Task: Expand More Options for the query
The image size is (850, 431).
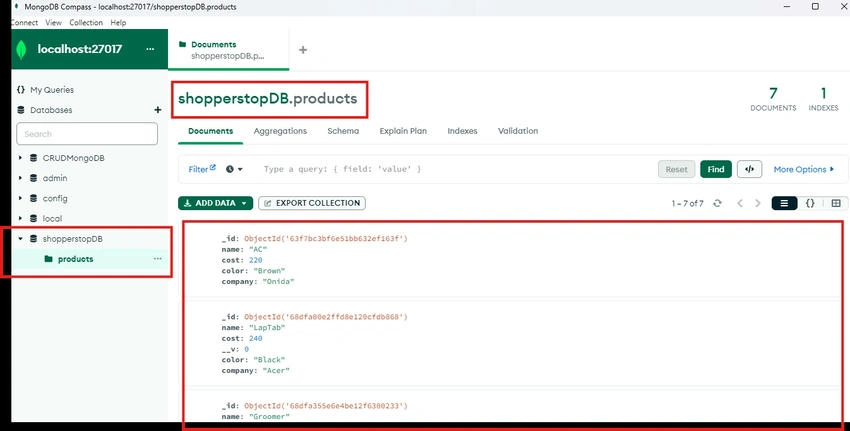Action: 804,169
